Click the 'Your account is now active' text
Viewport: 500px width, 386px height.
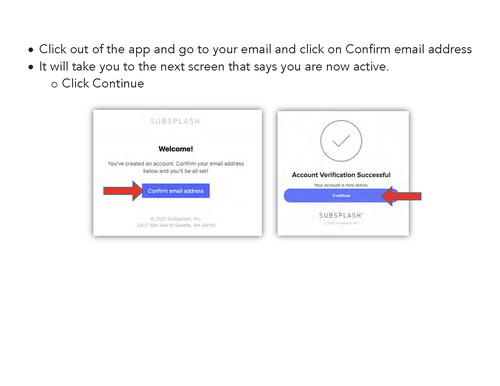point(341,185)
